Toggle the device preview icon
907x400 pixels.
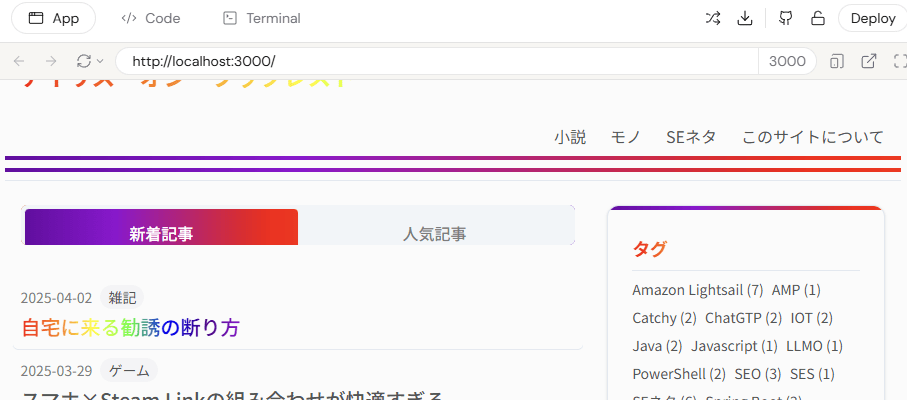[x=836, y=61]
